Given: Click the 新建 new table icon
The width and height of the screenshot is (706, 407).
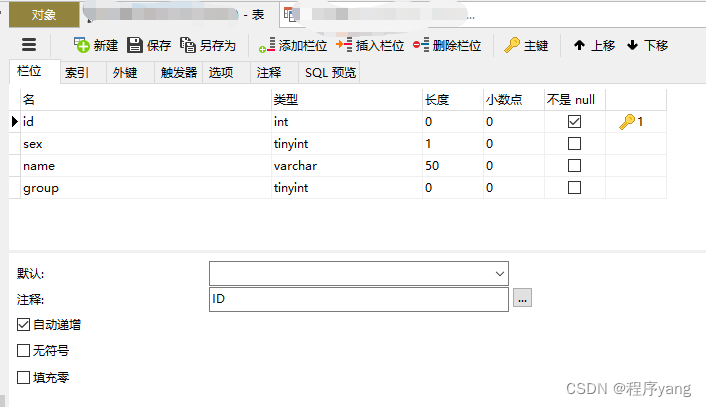Looking at the screenshot, I should pos(81,45).
